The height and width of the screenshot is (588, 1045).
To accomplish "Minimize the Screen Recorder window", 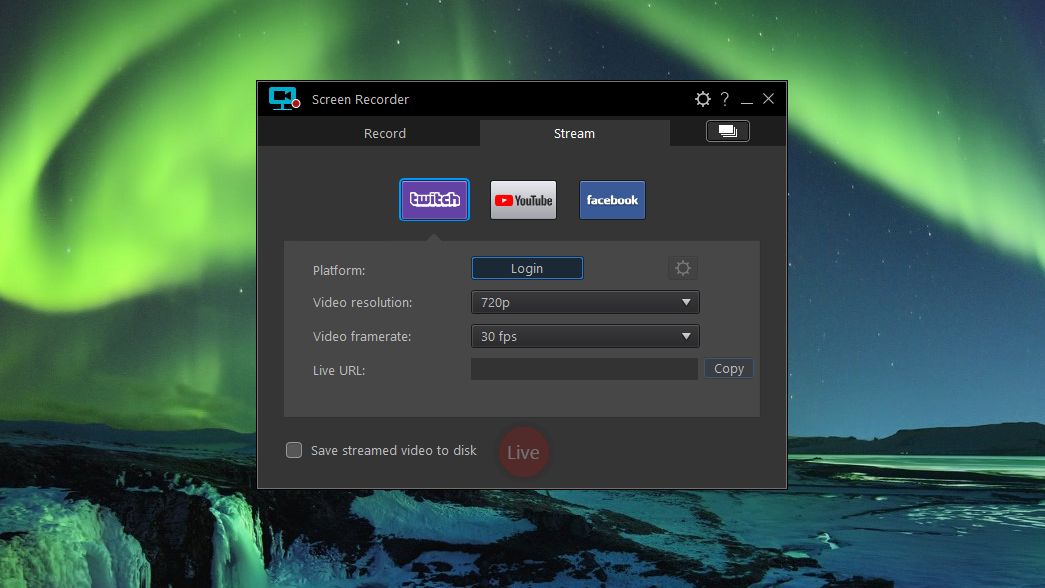I will click(x=747, y=99).
